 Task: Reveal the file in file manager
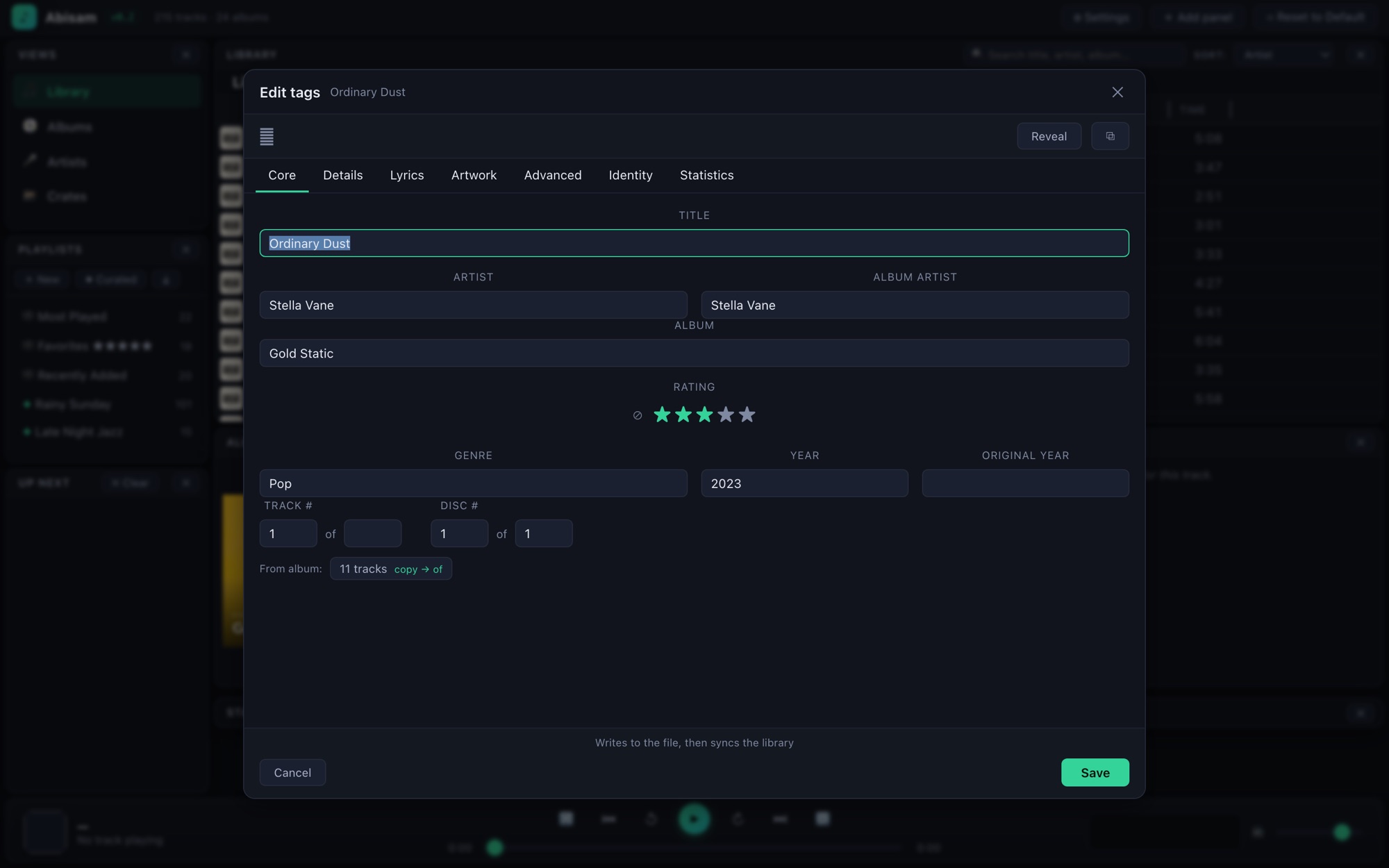tap(1049, 136)
